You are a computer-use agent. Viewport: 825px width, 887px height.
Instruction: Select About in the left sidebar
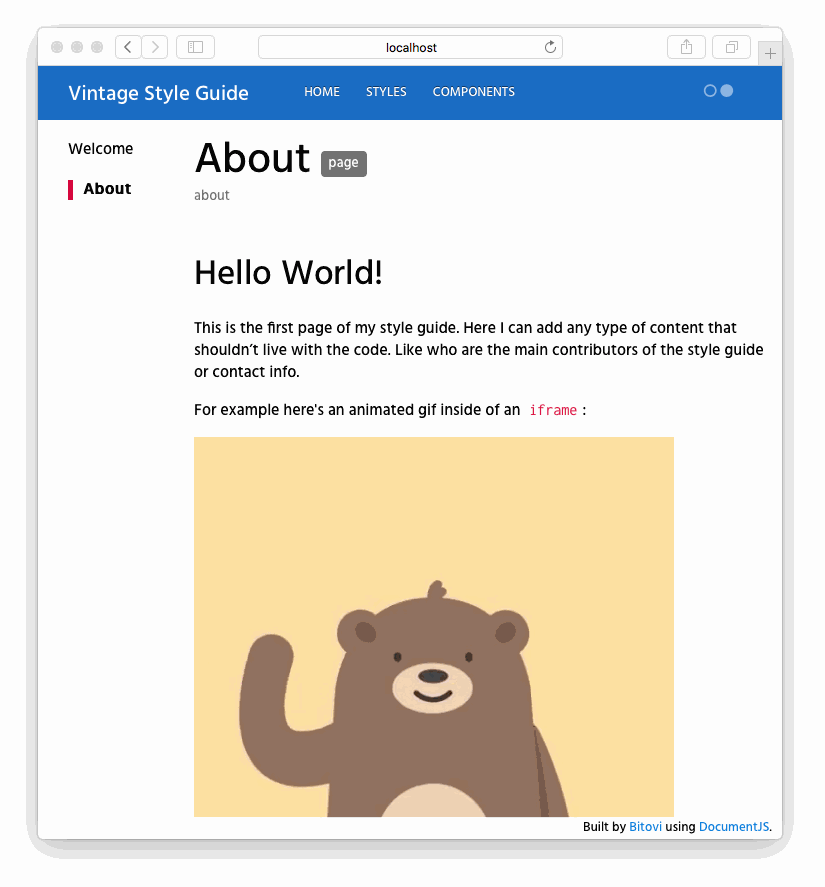(x=107, y=189)
